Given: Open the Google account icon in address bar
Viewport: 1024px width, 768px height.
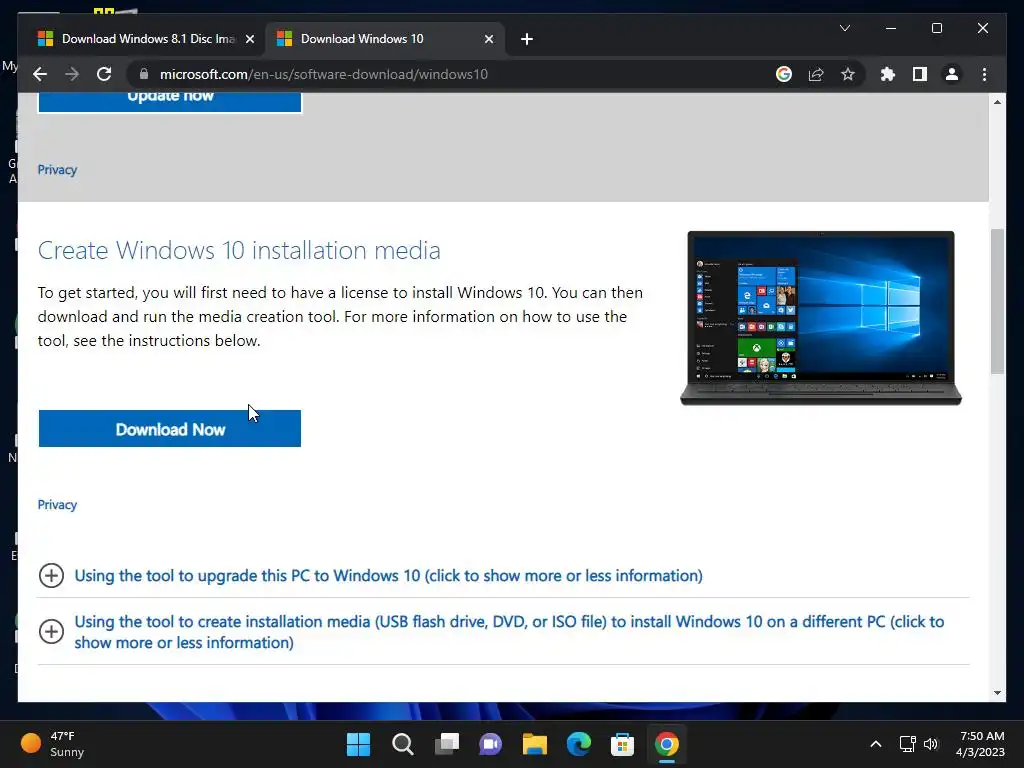Looking at the screenshot, I should click(784, 74).
